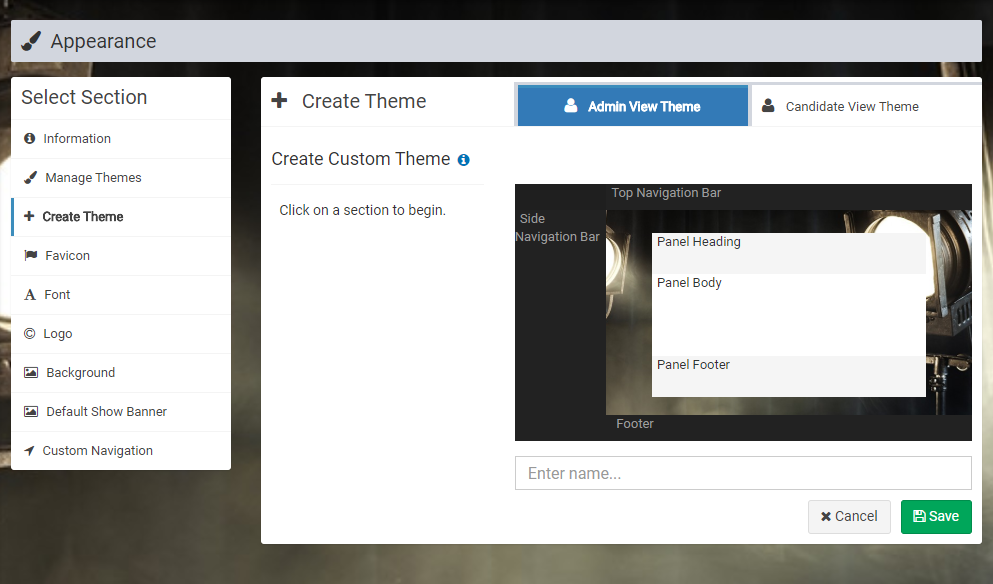Switch to Candidate View Theme tab
The image size is (993, 584).
click(x=866, y=106)
